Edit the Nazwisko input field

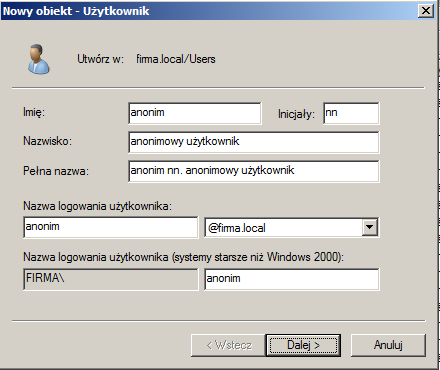tap(254, 142)
